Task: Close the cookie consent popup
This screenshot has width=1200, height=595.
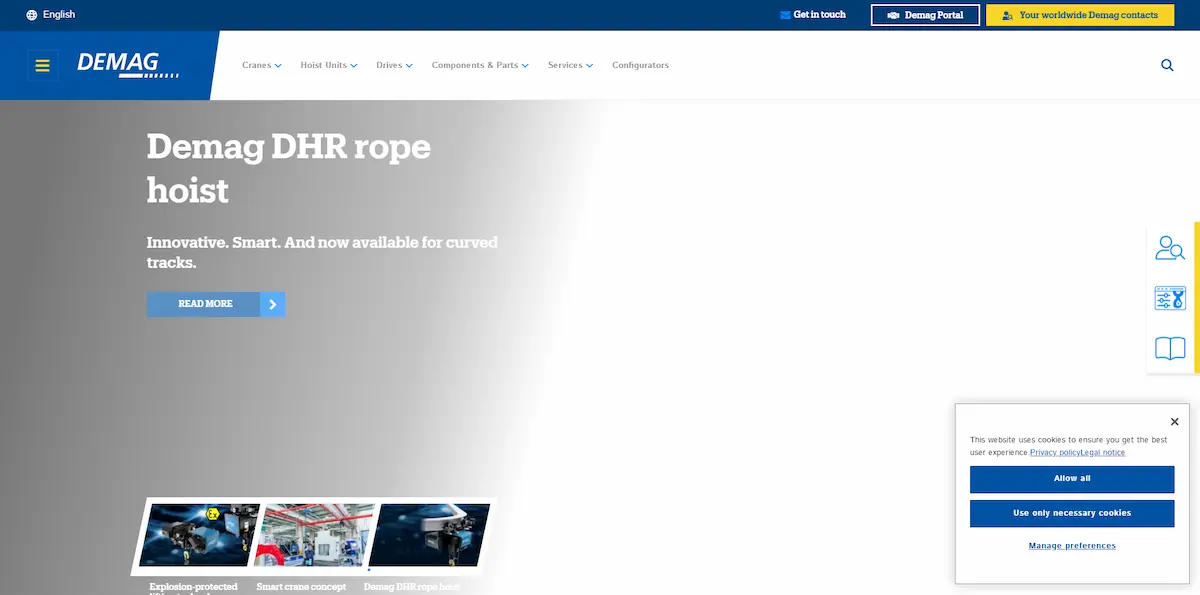Action: pos(1174,422)
